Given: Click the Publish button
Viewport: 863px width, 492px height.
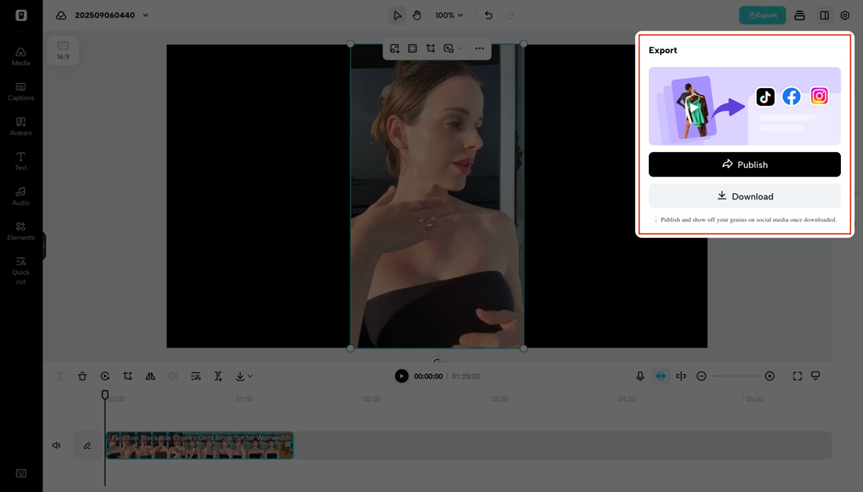Looking at the screenshot, I should coord(744,164).
